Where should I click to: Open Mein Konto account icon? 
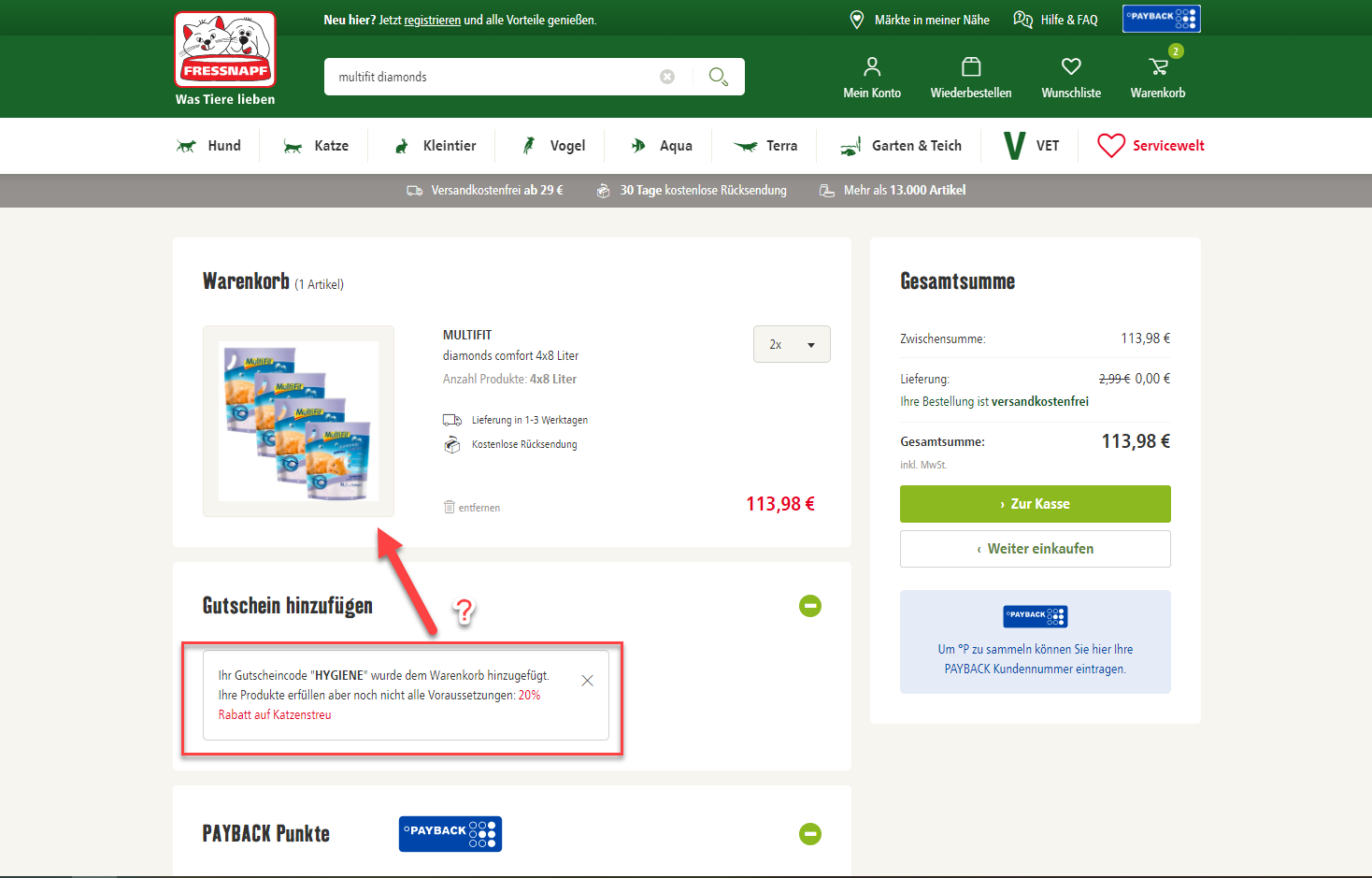(872, 66)
